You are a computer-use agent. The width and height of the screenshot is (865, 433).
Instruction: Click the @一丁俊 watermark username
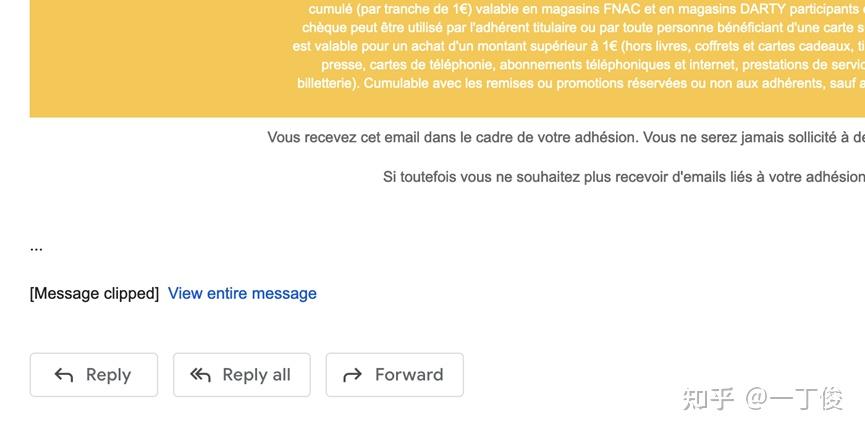point(794,399)
